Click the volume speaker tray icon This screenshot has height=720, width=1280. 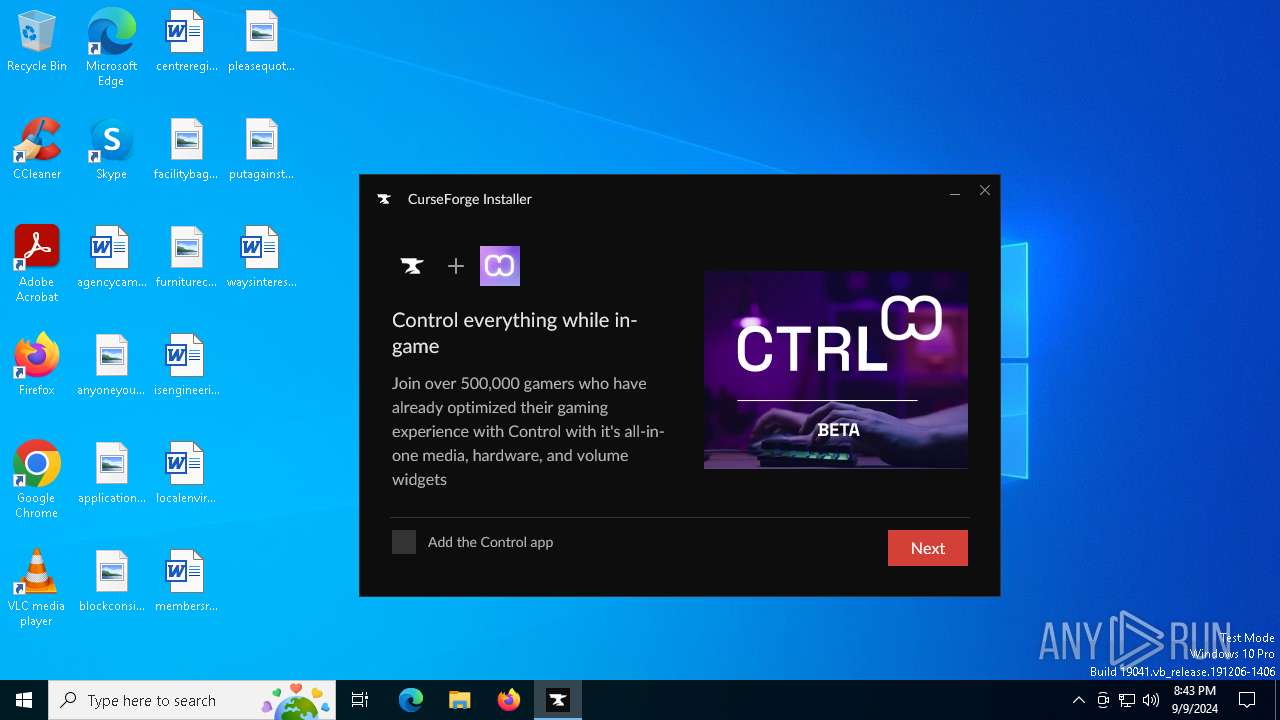pos(1151,700)
